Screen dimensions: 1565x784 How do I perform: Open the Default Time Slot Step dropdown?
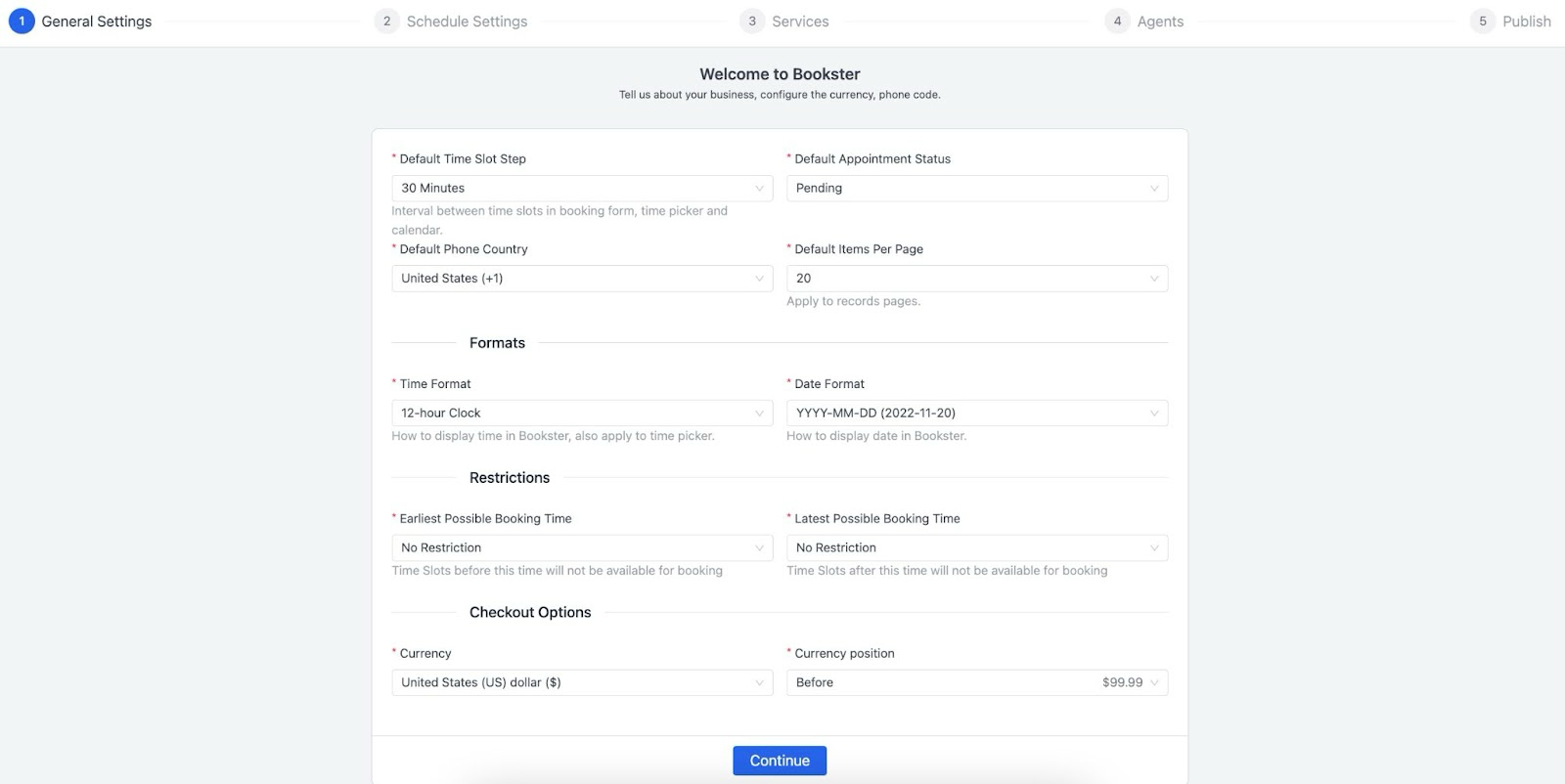582,188
